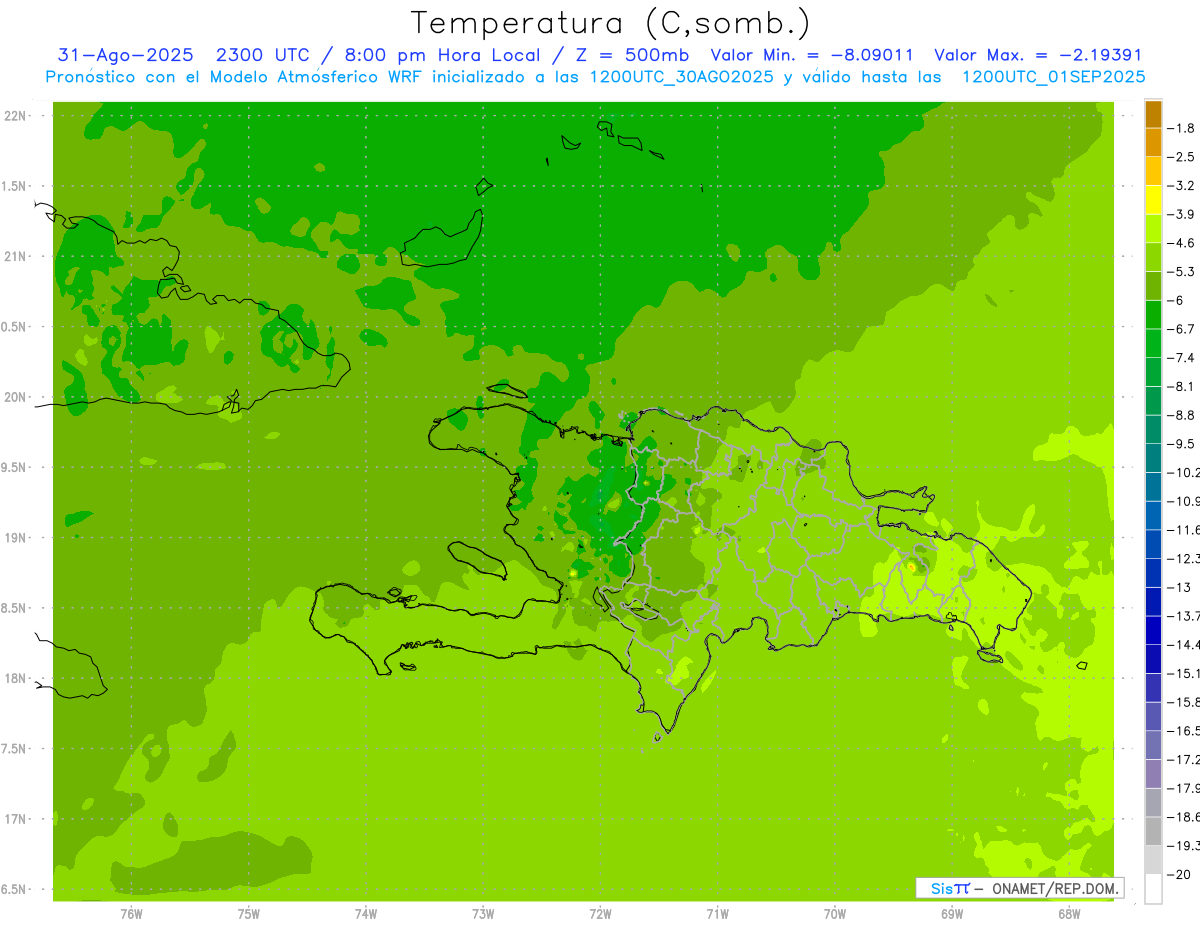The image size is (1200, 927).
Task: Click the '-7.4' legend value
Action: pyautogui.click(x=1181, y=358)
